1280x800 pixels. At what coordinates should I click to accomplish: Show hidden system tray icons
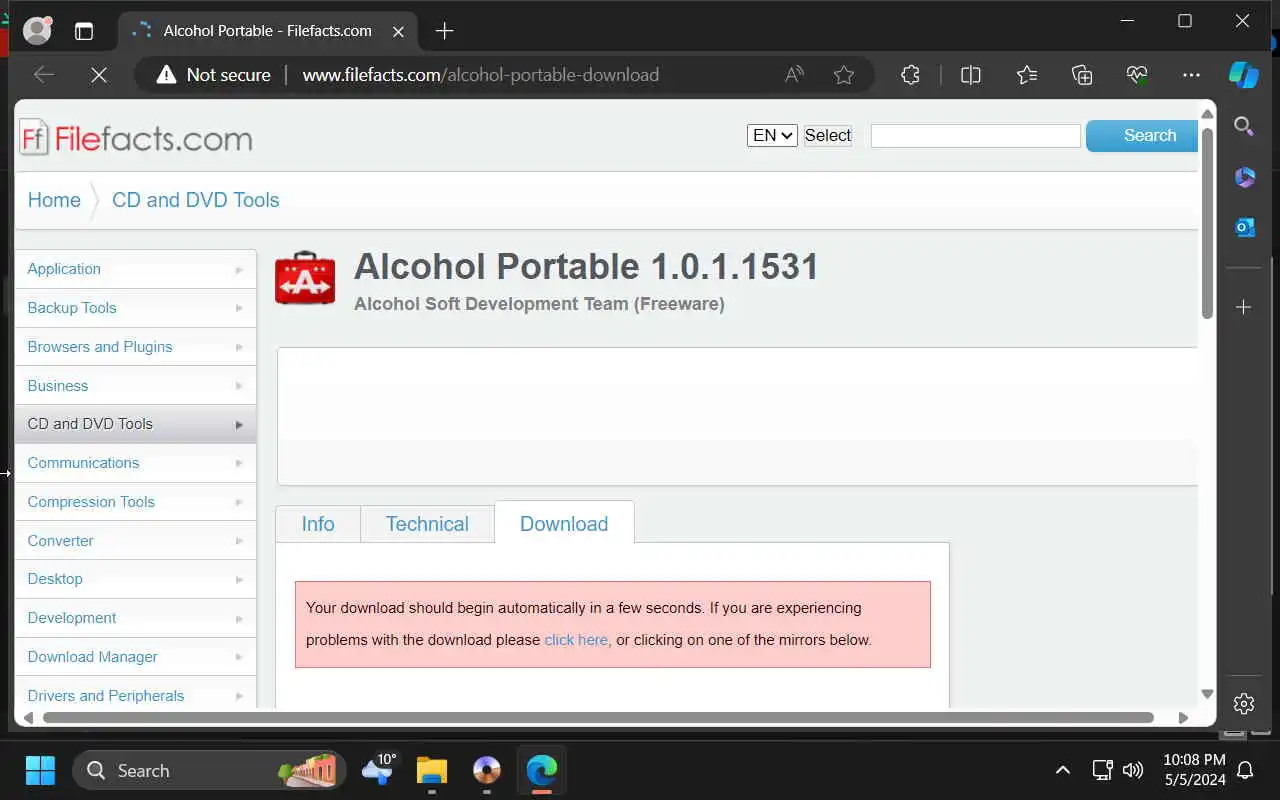(x=1063, y=770)
